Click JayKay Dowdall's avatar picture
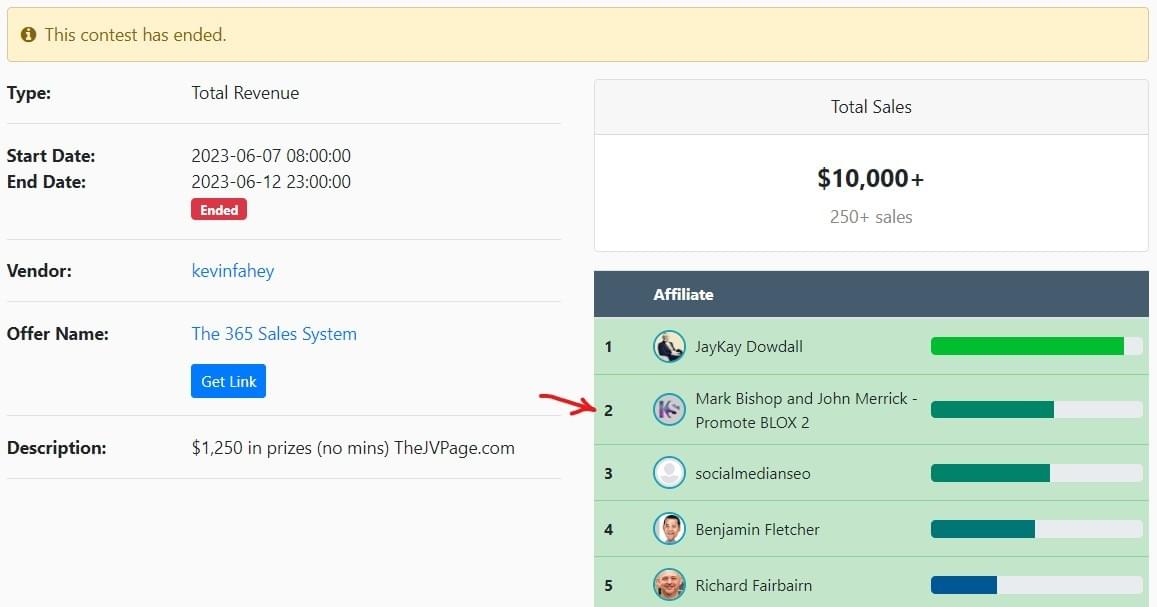 point(669,347)
